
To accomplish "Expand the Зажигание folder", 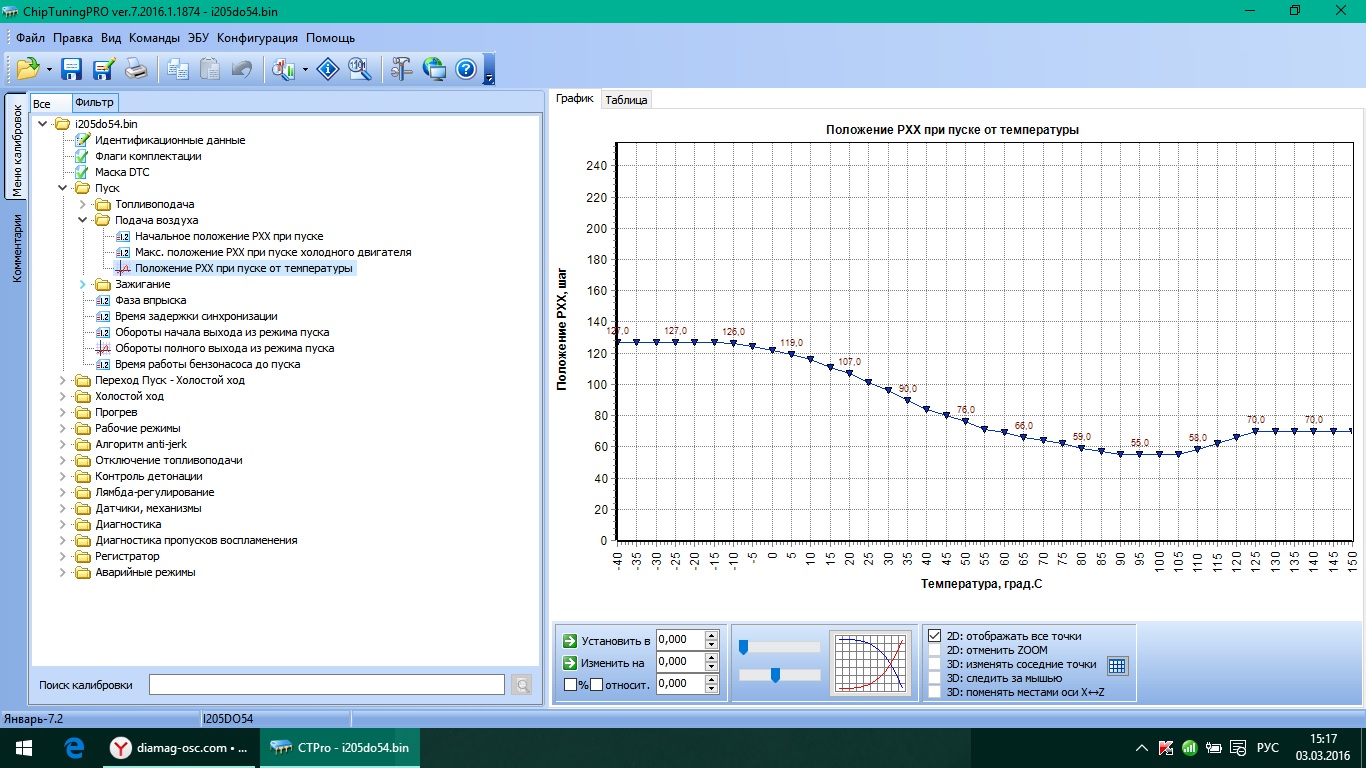I will click(x=83, y=284).
